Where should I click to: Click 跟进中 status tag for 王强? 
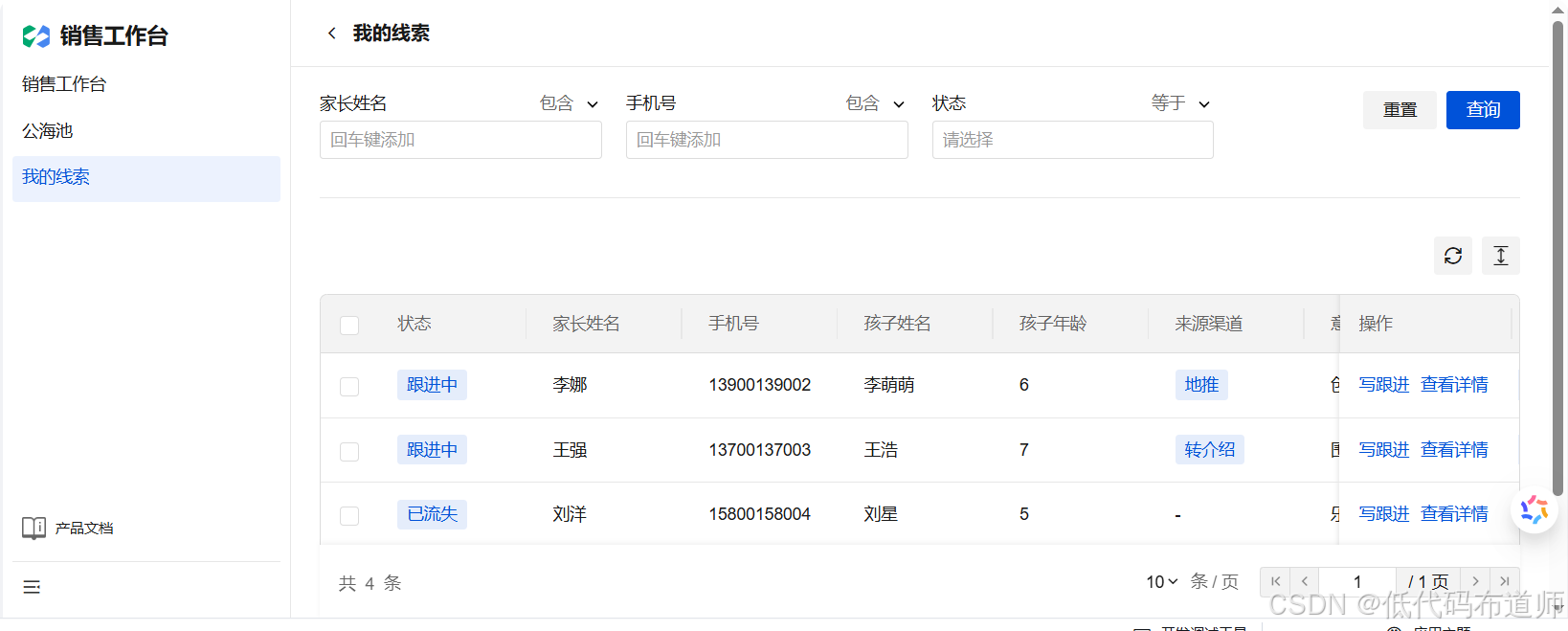pos(432,450)
